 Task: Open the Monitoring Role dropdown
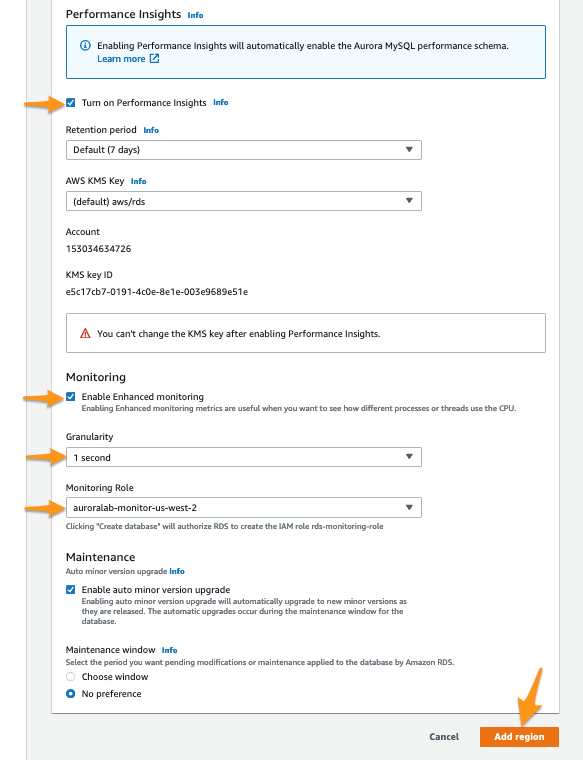244,507
